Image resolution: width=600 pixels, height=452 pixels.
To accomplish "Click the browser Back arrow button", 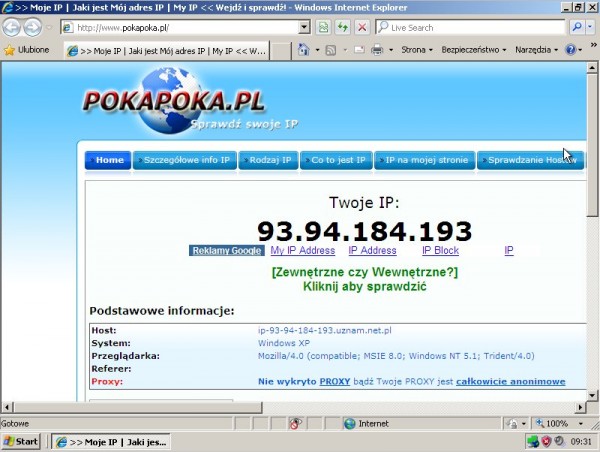I will coord(11,28).
